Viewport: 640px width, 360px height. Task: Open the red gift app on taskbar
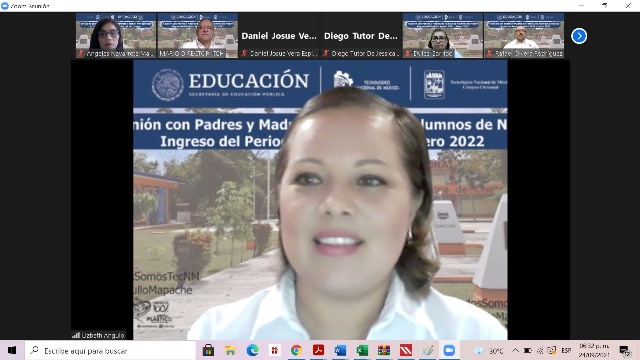[274, 350]
